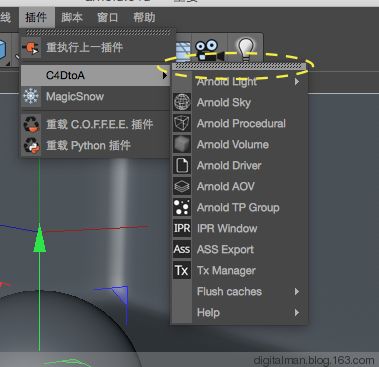Choose ASS Export
Image resolution: width=379 pixels, height=367 pixels.
239,250
